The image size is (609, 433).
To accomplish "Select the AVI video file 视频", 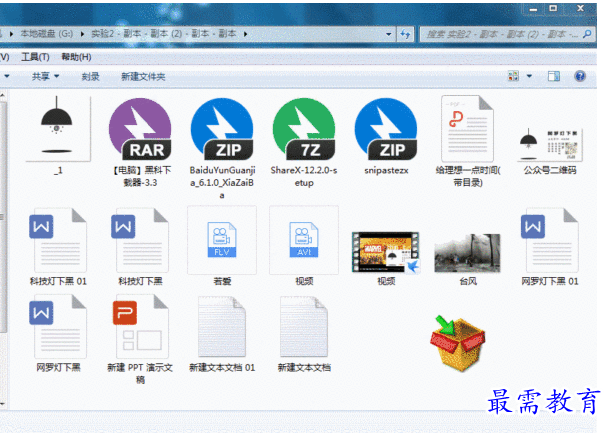I will pyautogui.click(x=304, y=240).
